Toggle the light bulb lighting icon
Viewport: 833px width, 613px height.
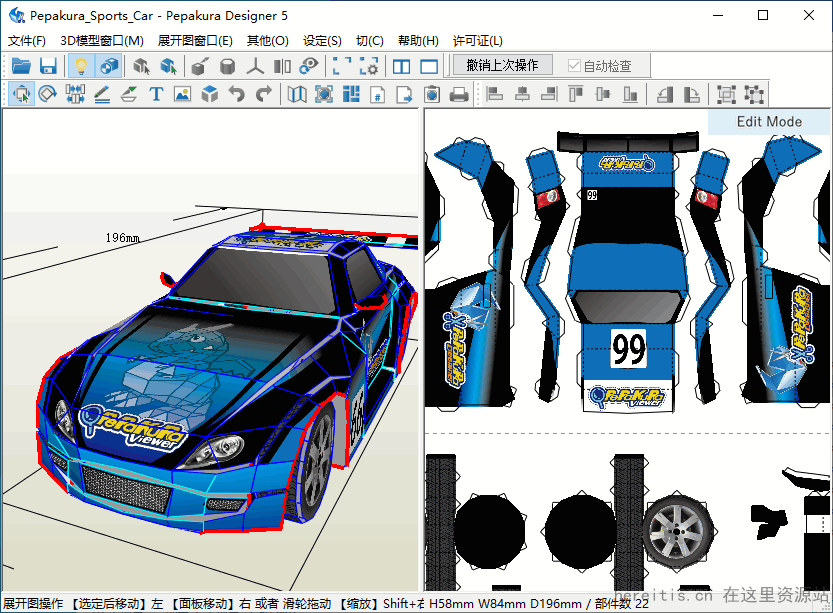[81, 66]
